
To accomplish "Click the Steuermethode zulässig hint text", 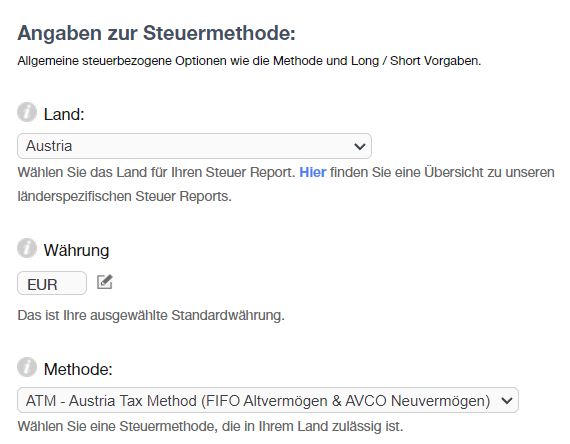I will [x=210, y=426].
